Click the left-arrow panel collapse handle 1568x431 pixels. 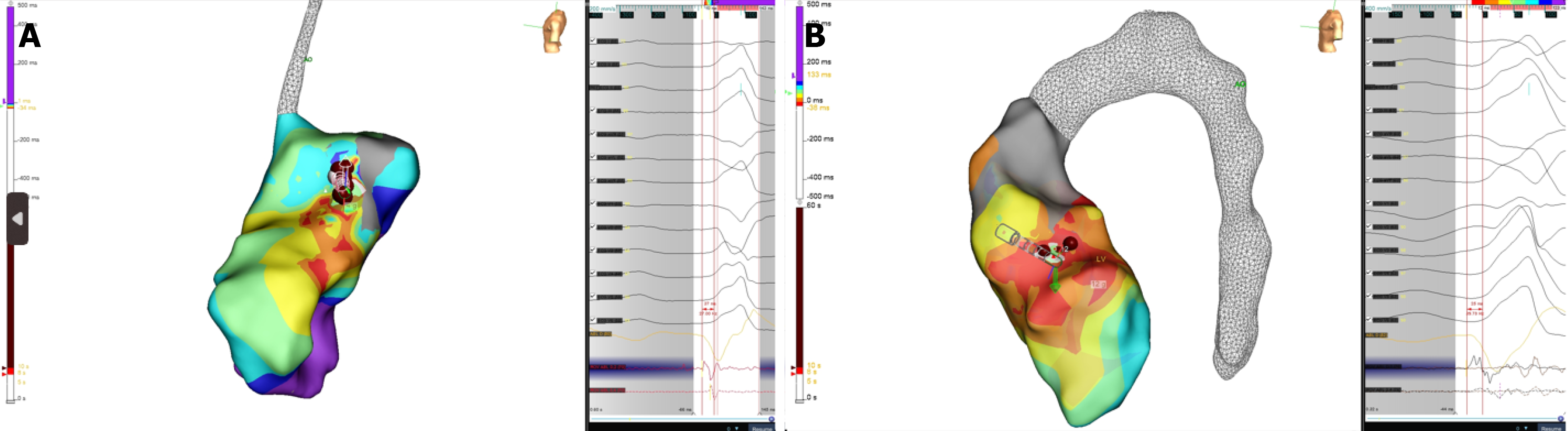17,219
